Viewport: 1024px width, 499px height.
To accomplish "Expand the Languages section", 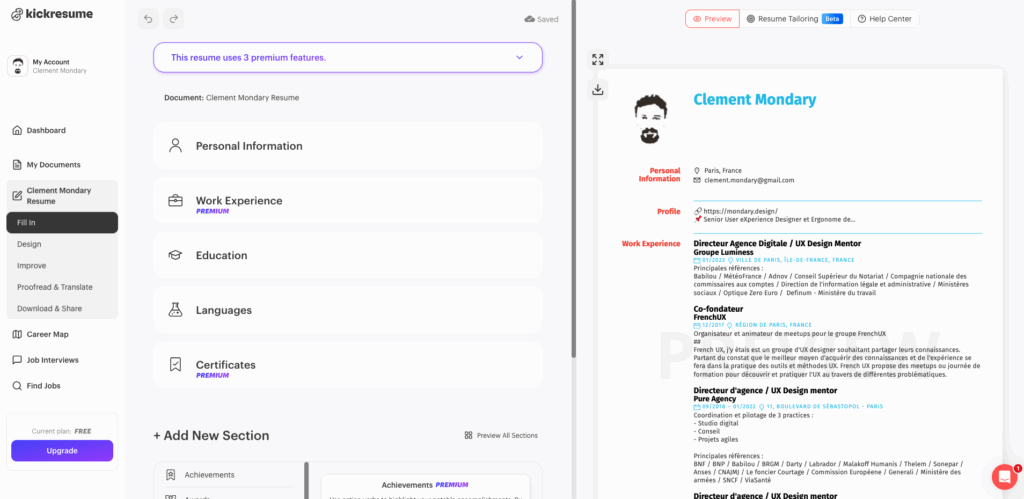I will tap(347, 310).
